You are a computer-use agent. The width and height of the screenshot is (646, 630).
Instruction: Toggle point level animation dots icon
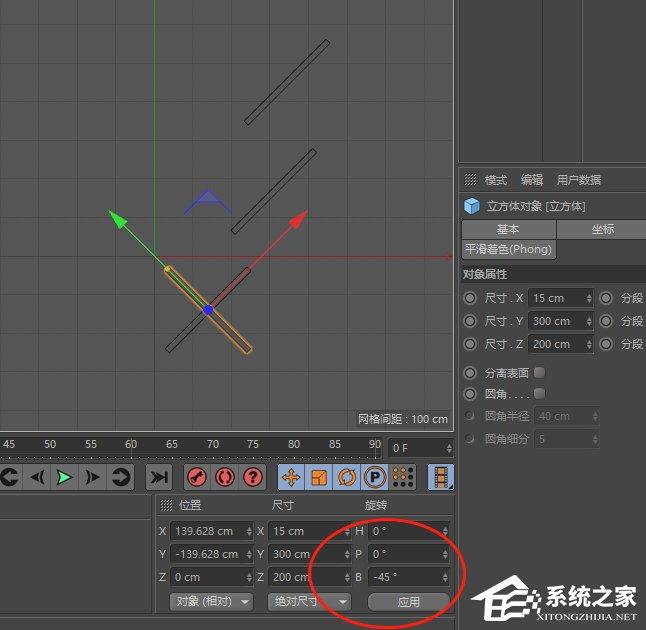[403, 477]
